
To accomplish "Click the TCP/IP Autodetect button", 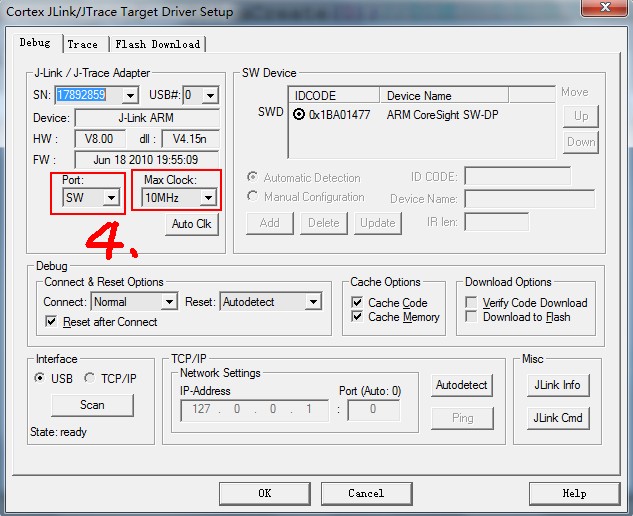I will coord(462,385).
